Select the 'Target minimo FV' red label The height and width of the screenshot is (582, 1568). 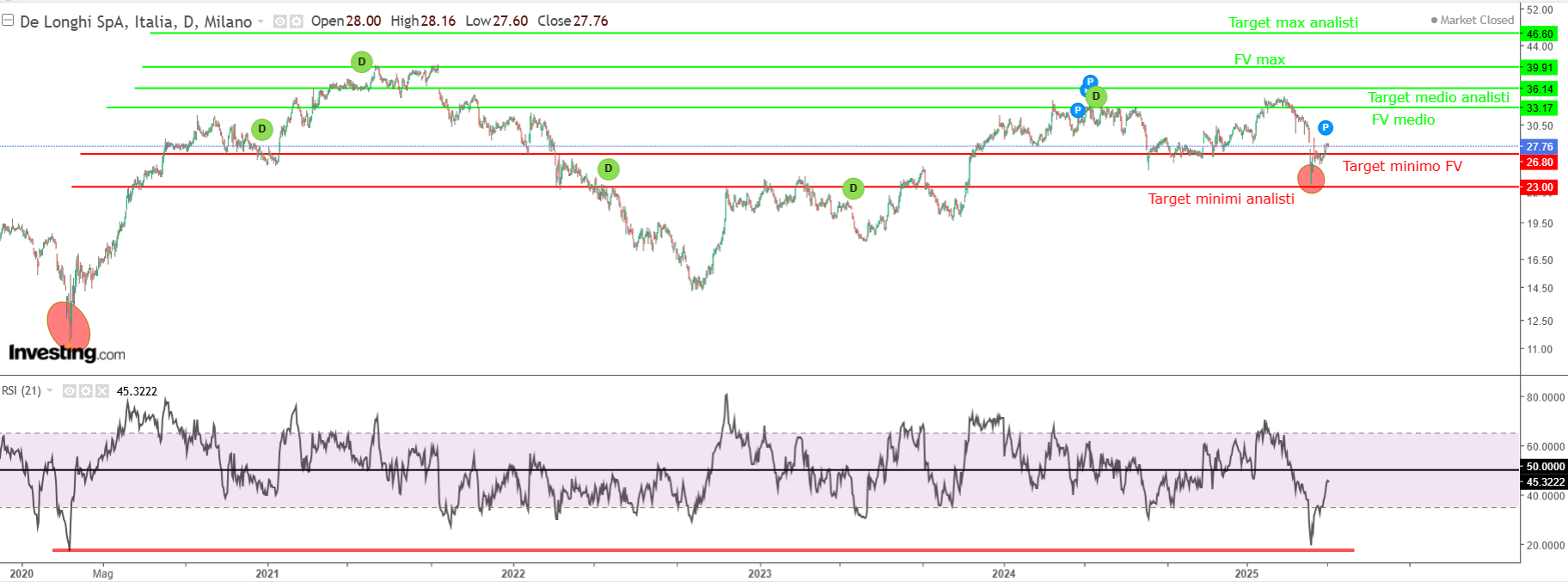coord(1402,166)
